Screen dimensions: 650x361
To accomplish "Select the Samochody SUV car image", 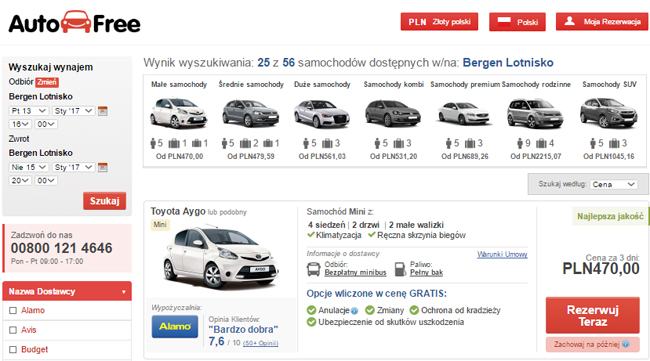I will pyautogui.click(x=609, y=112).
